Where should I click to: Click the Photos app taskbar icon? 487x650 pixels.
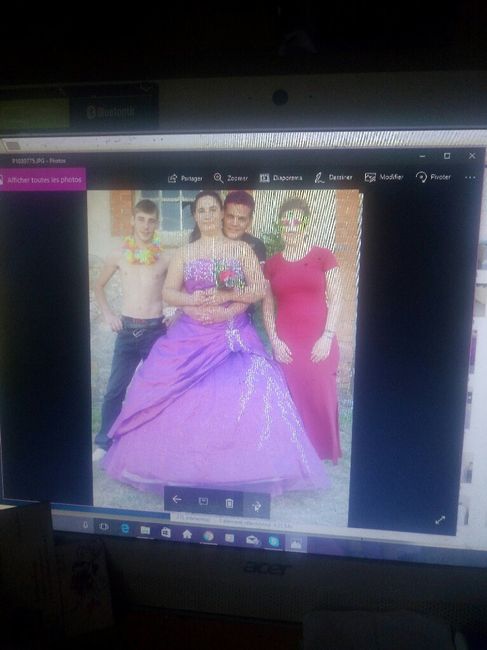(x=296, y=543)
